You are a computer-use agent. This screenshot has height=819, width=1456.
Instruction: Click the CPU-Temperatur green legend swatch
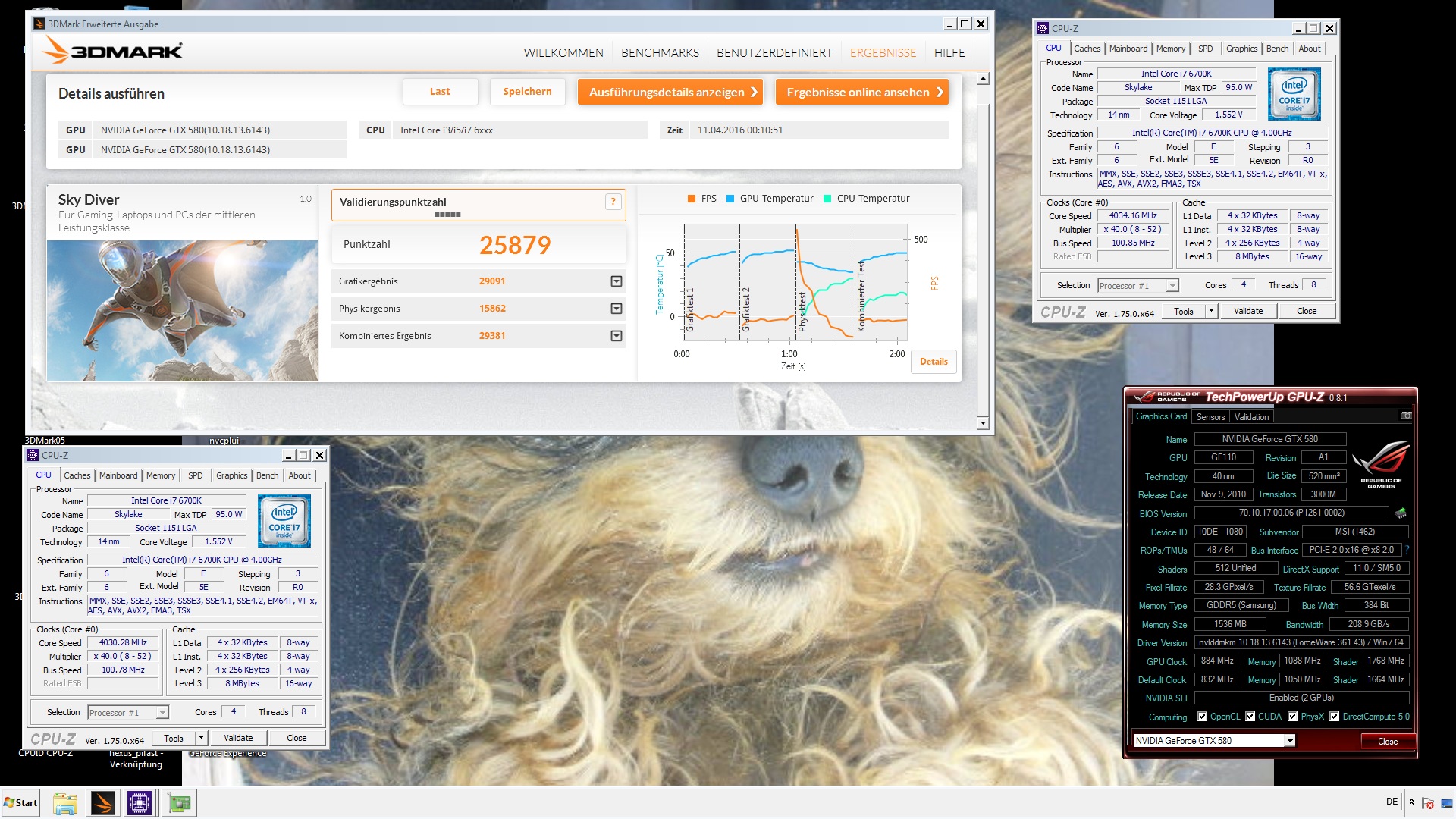827,199
